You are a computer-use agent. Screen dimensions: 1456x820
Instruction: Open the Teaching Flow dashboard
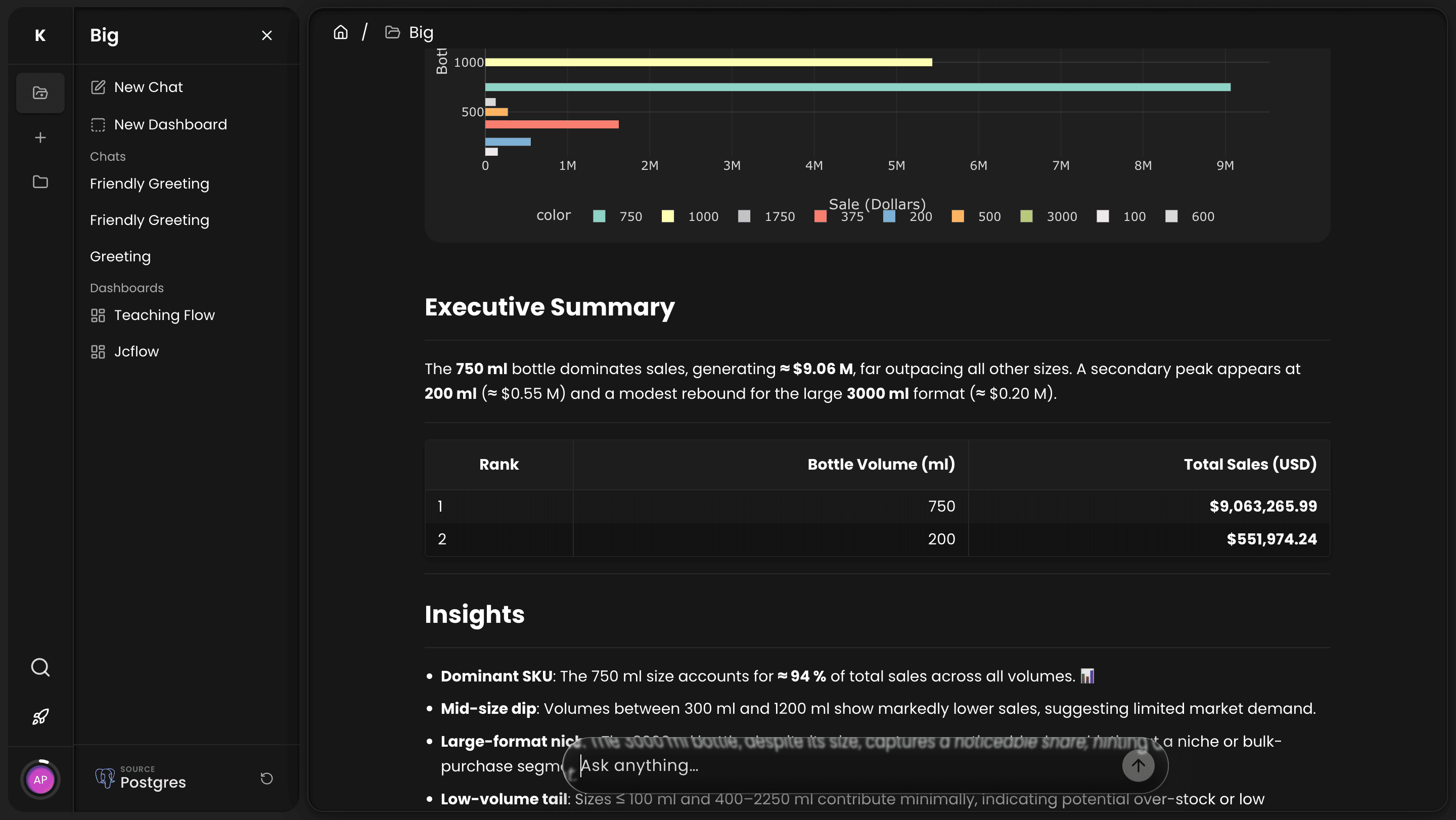click(x=164, y=315)
